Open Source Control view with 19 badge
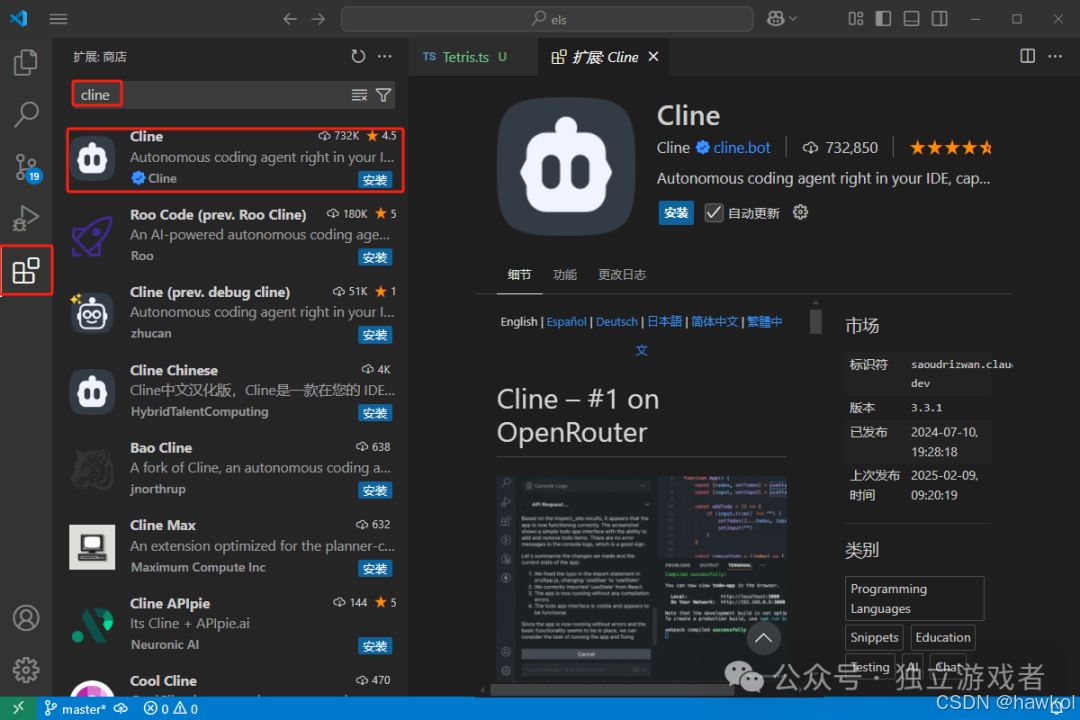1080x720 pixels. (27, 167)
